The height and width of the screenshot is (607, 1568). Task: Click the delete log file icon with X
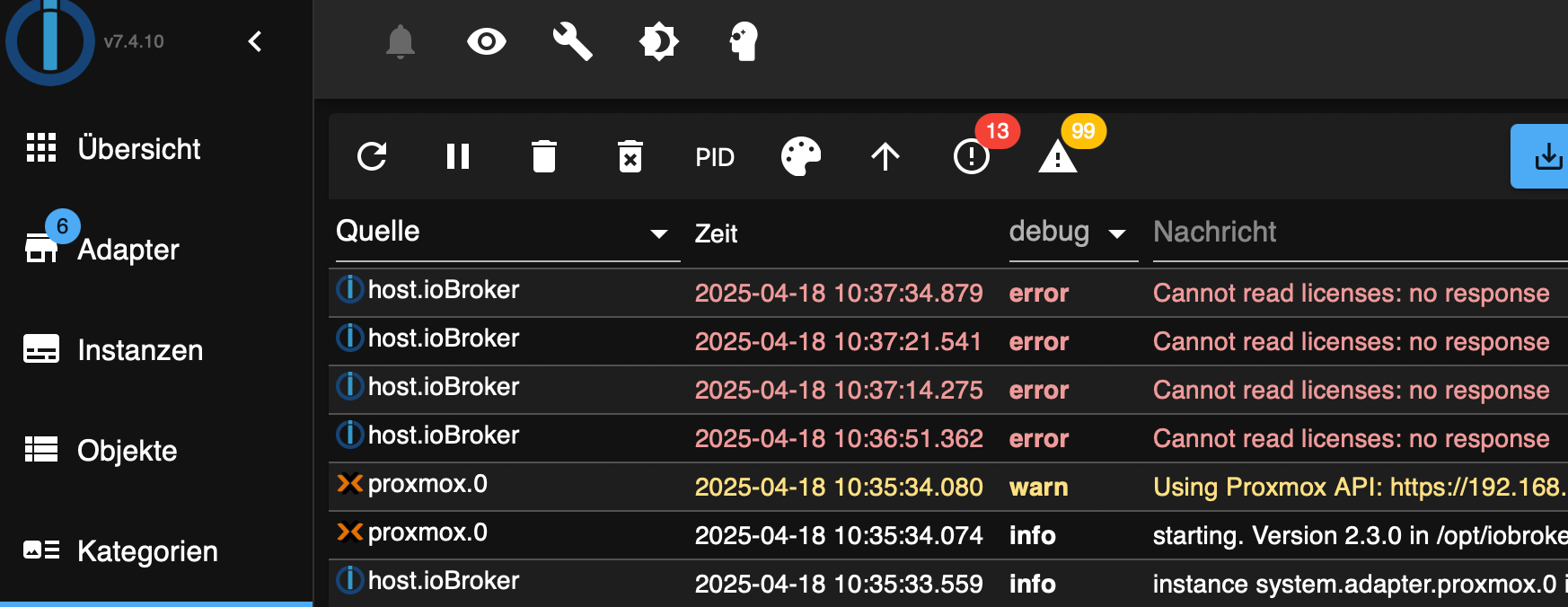[630, 157]
